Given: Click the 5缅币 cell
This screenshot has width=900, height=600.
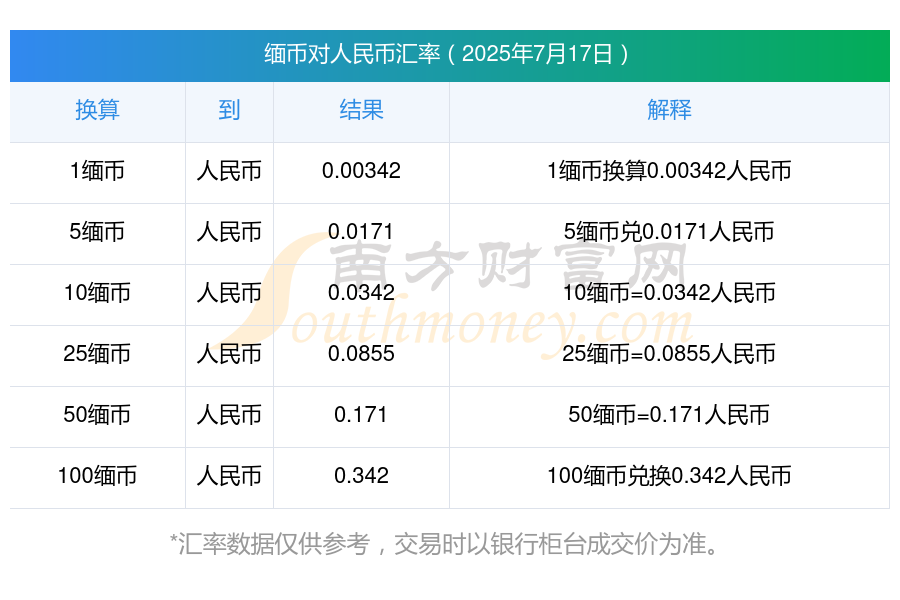Looking at the screenshot, I should 98,232.
